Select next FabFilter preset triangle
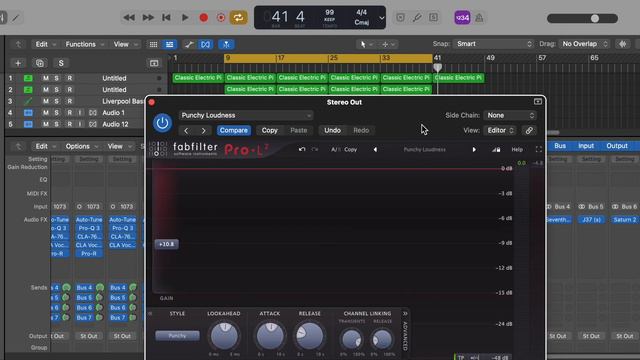Screen dimensions: 640x360 (x=474, y=150)
